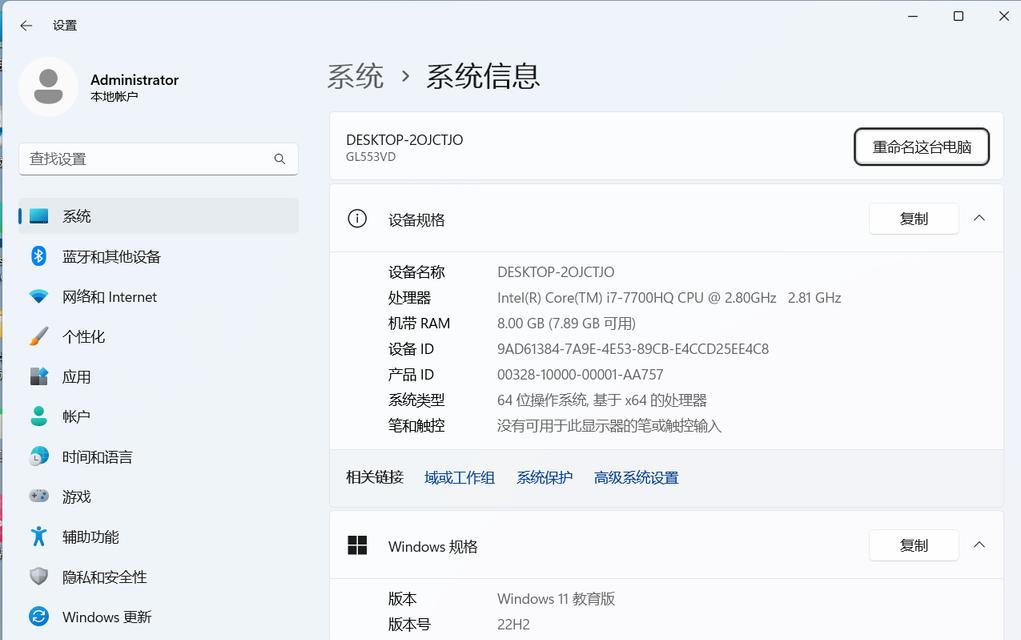Image resolution: width=1021 pixels, height=640 pixels.
Task: Open 系统 settings category
Action: tap(159, 216)
